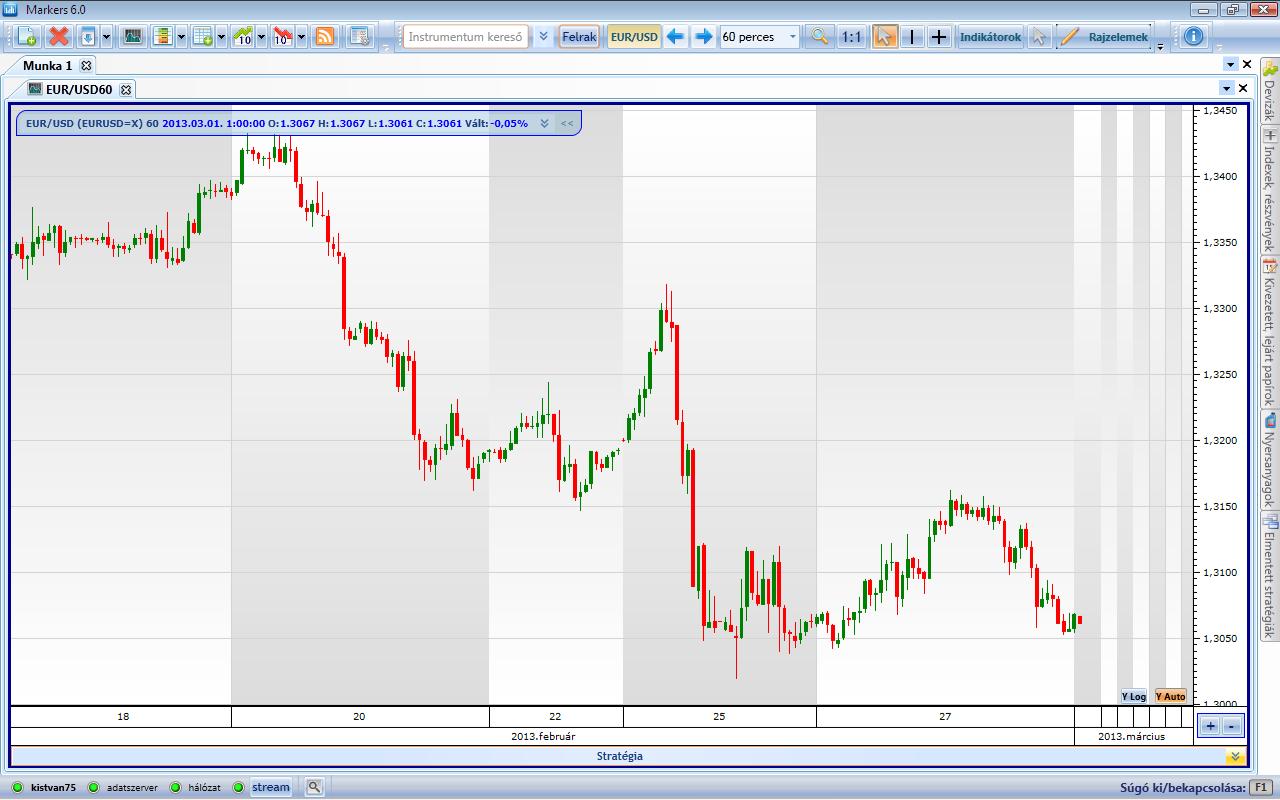Screen dimensions: 1280x800
Task: Open toolbar overflow arrow after Rajzelemek
Action: click(x=1160, y=46)
